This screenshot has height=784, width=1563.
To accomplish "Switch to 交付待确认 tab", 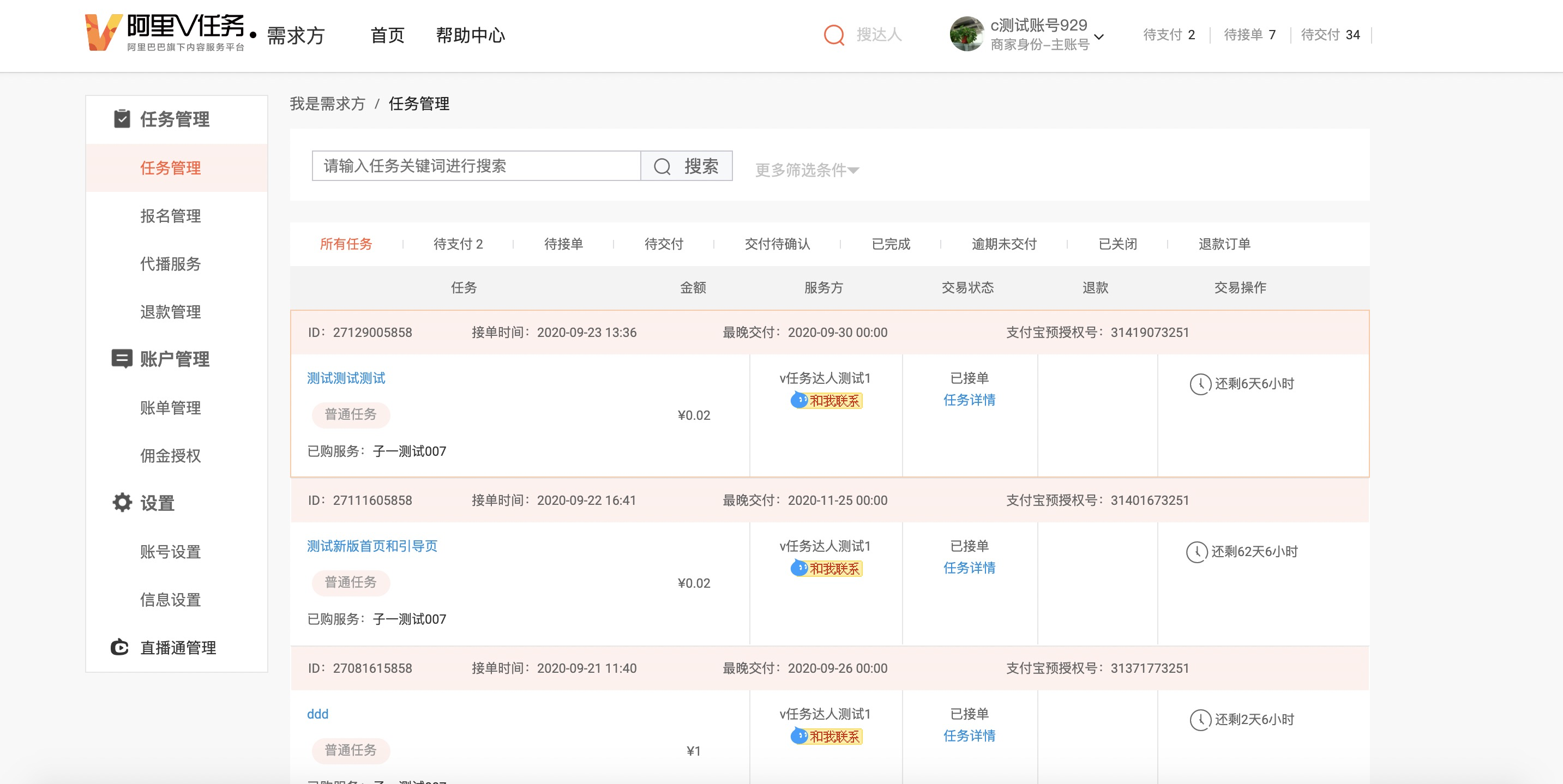I will pos(777,244).
